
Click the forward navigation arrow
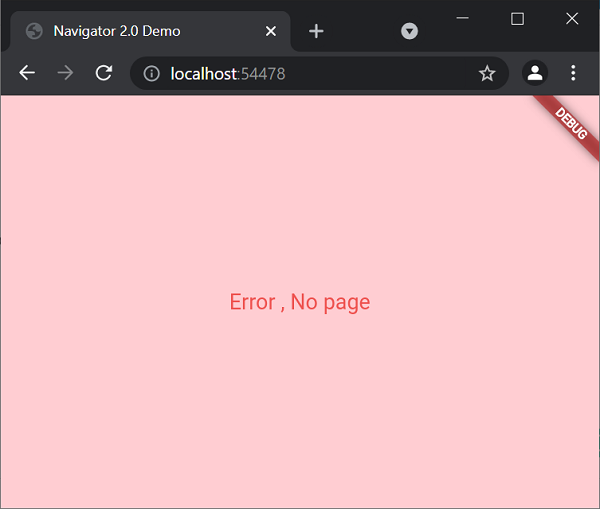click(65, 73)
